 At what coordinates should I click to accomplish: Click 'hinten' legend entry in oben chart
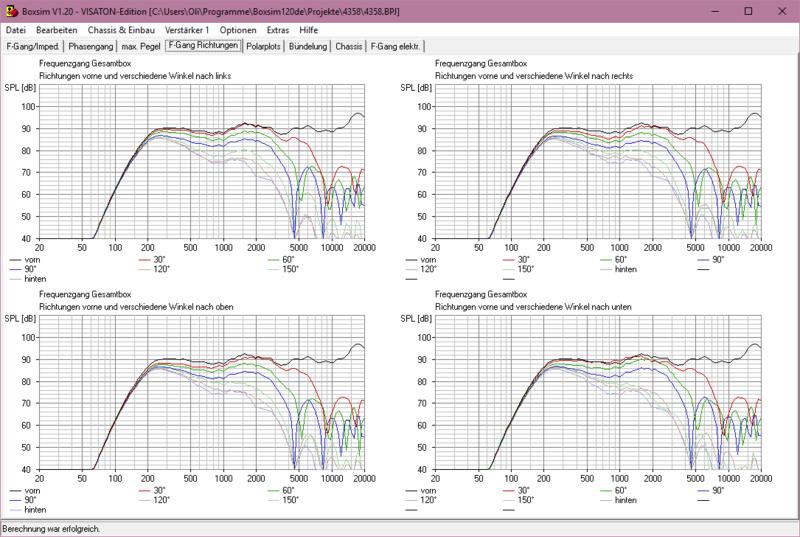(28, 509)
